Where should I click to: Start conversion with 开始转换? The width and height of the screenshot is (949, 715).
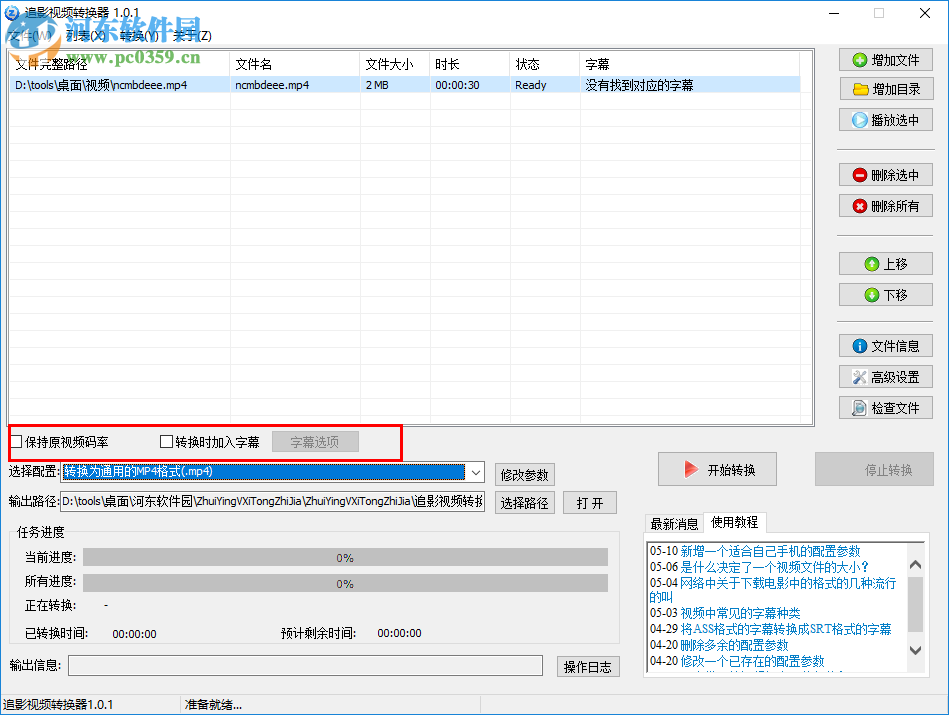tap(717, 469)
